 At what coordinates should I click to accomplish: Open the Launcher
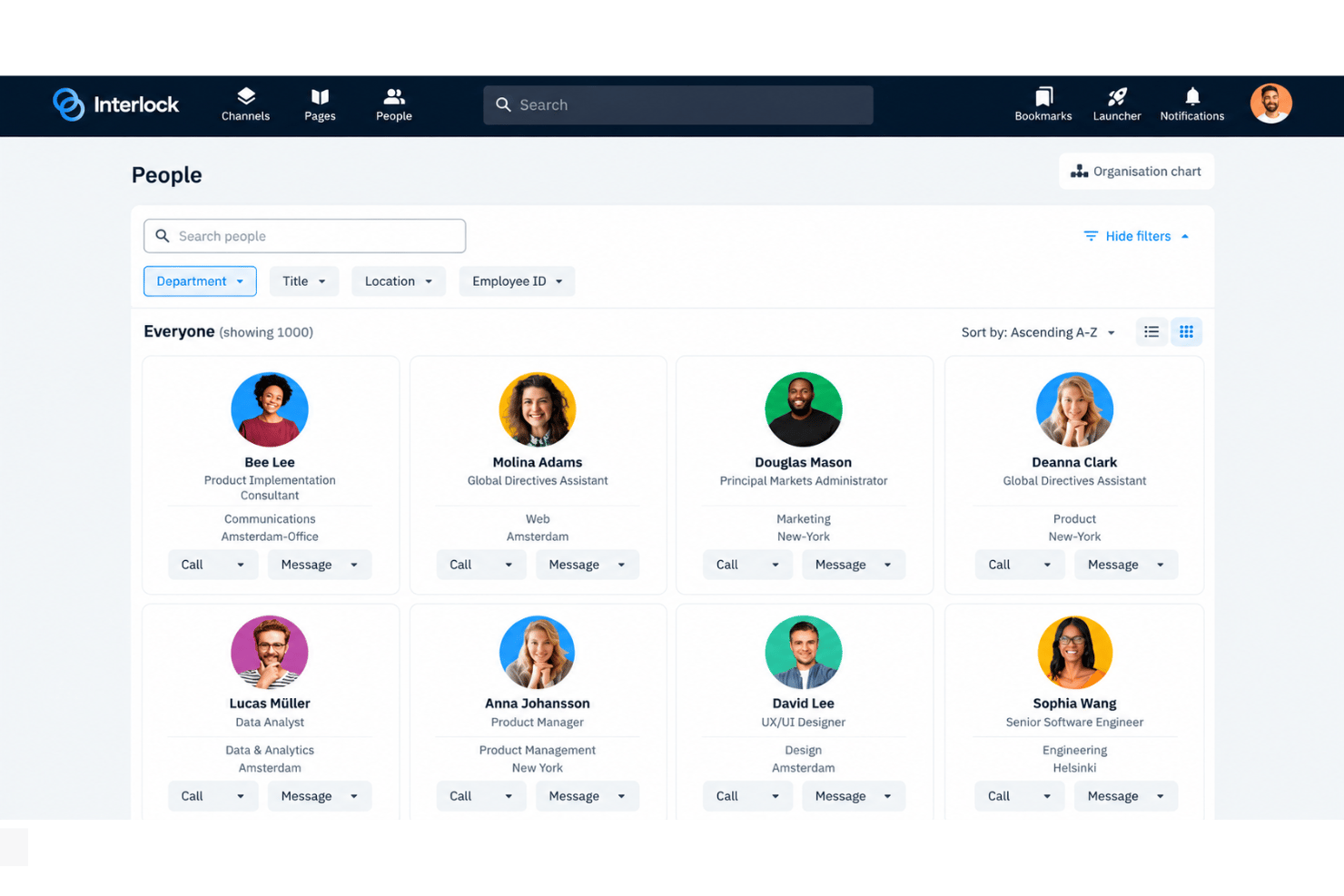[x=1117, y=104]
